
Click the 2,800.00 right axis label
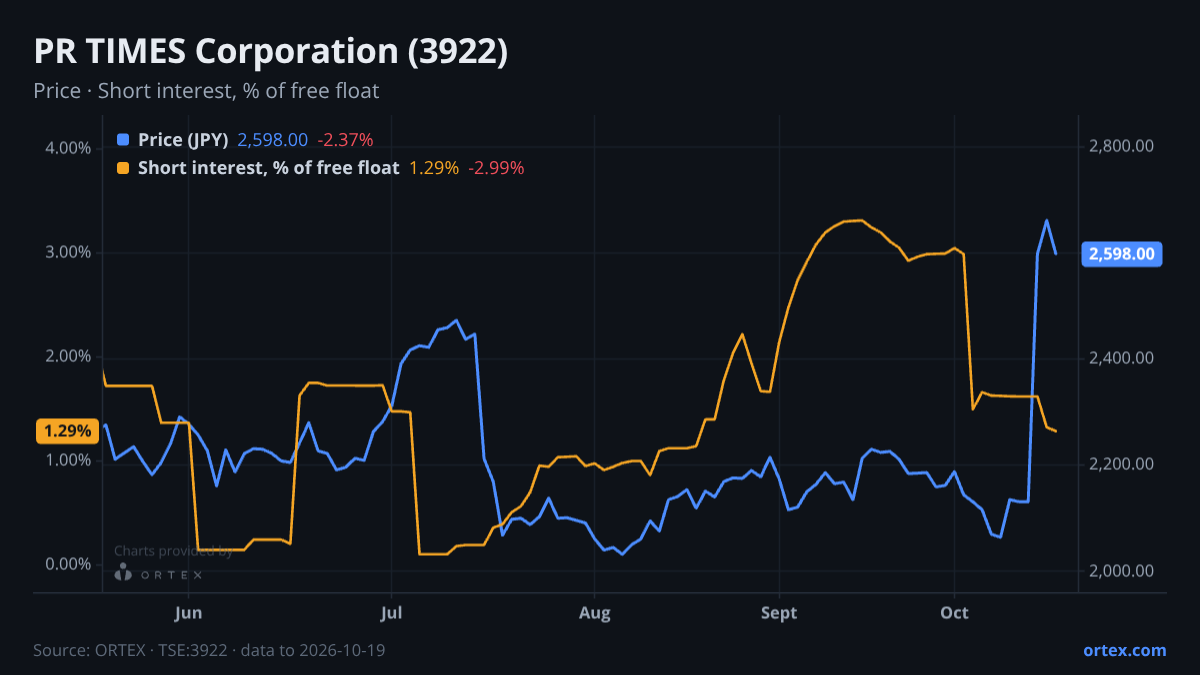(1122, 147)
